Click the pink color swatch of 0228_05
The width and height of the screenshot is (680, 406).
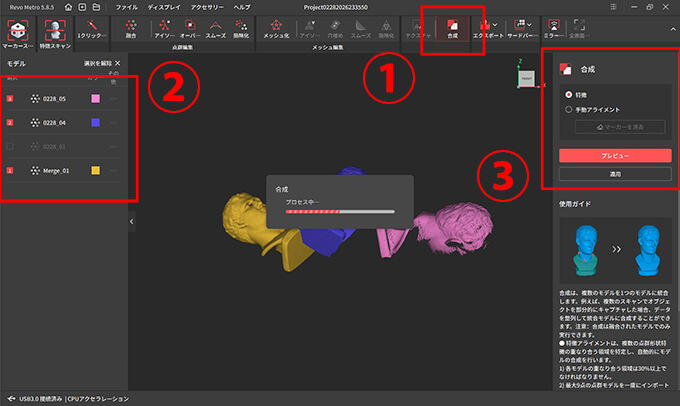click(95, 99)
